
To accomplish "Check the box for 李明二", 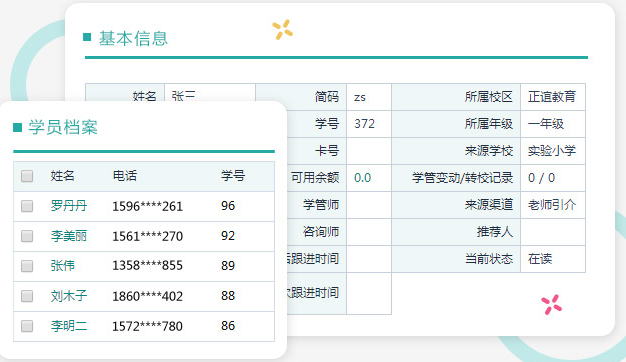I will tap(27, 326).
